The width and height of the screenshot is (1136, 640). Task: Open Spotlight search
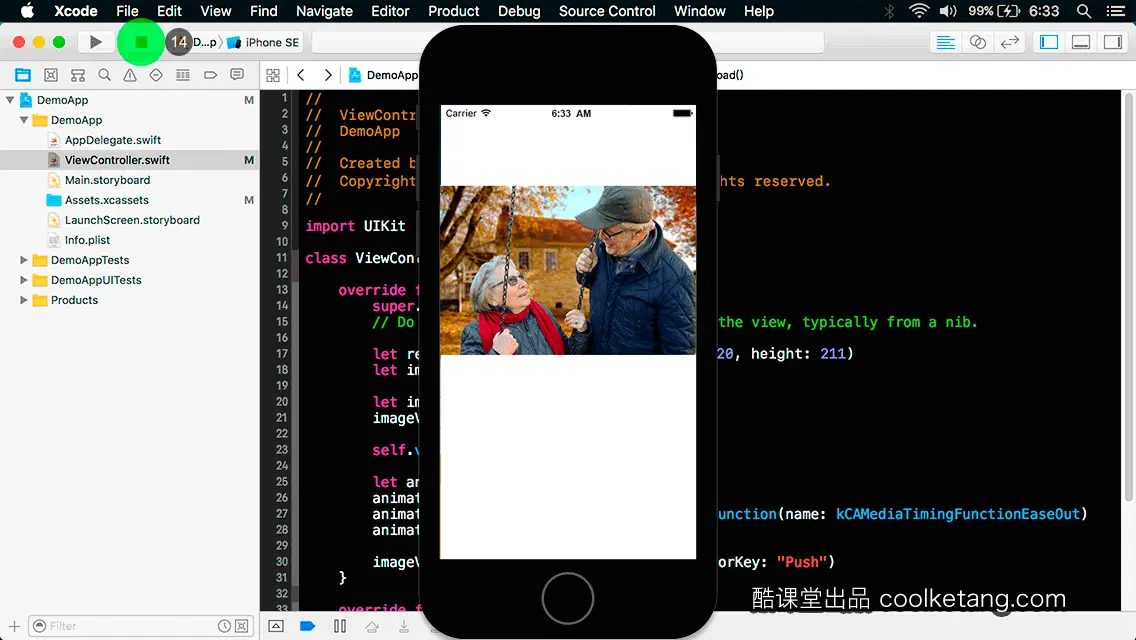click(1084, 11)
